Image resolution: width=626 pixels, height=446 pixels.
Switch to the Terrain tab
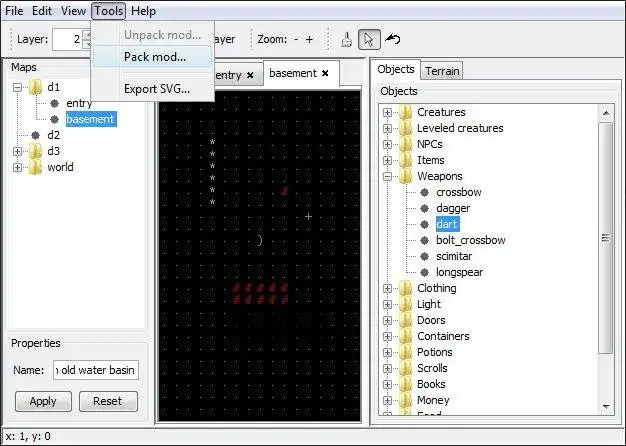442,71
